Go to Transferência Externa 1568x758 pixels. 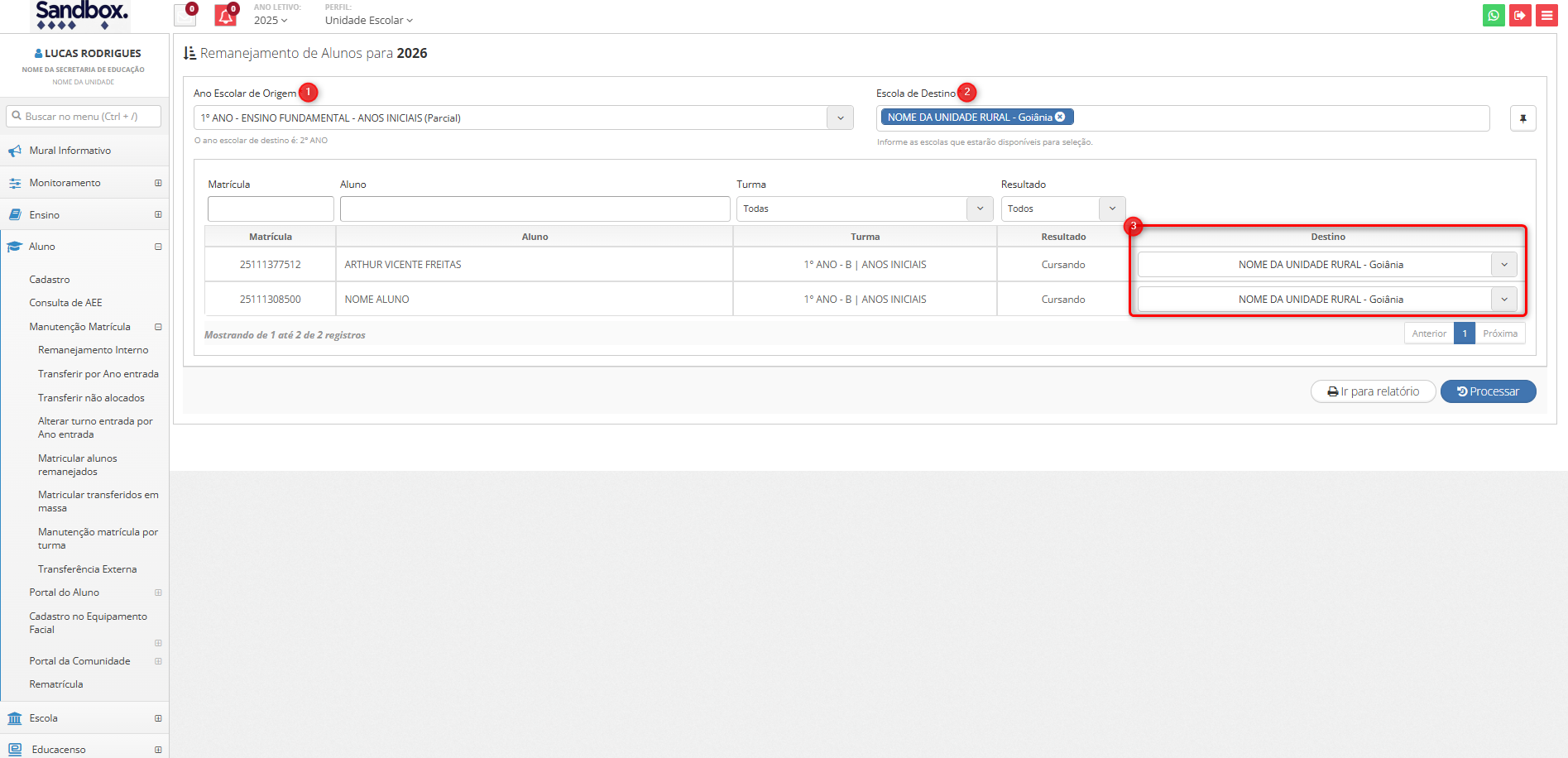[87, 569]
